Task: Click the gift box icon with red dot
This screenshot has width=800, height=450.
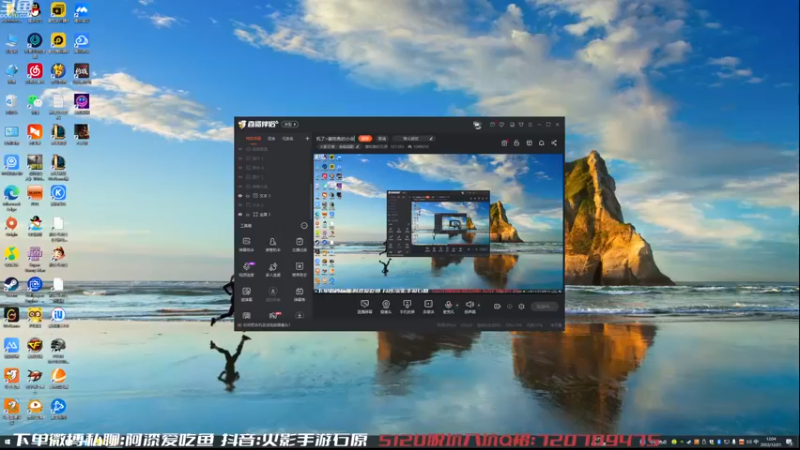Action: 504,143
